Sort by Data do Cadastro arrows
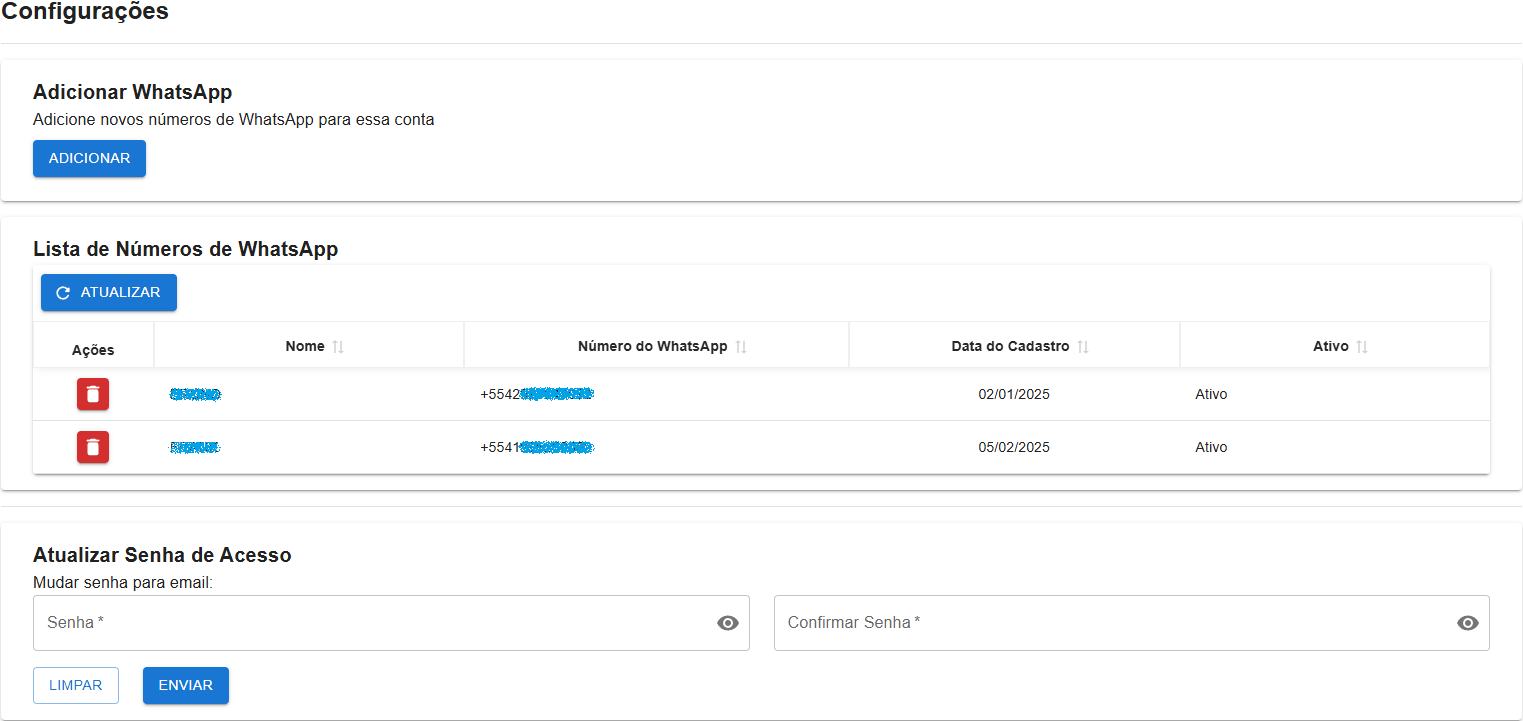 [1083, 347]
